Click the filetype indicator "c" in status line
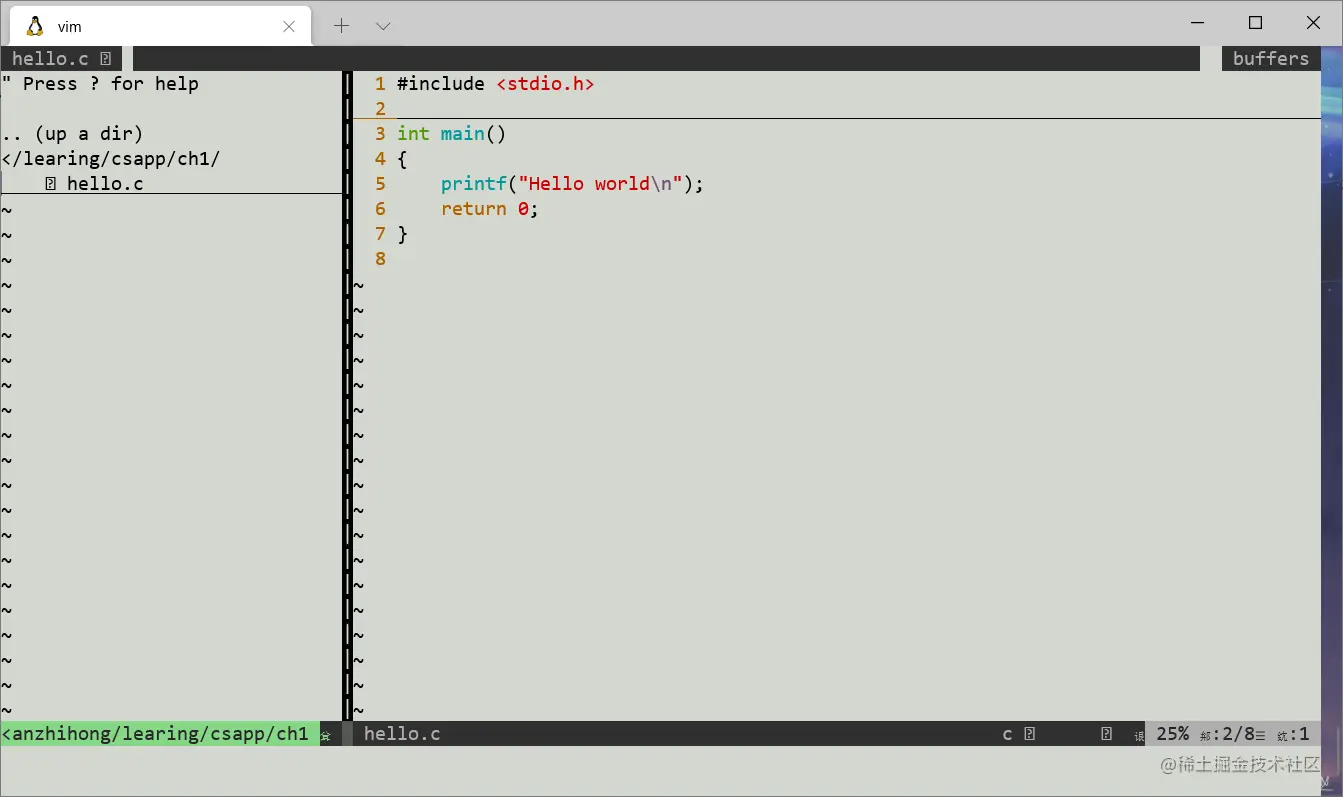Screen dimensions: 1343x797 click(x=1007, y=734)
